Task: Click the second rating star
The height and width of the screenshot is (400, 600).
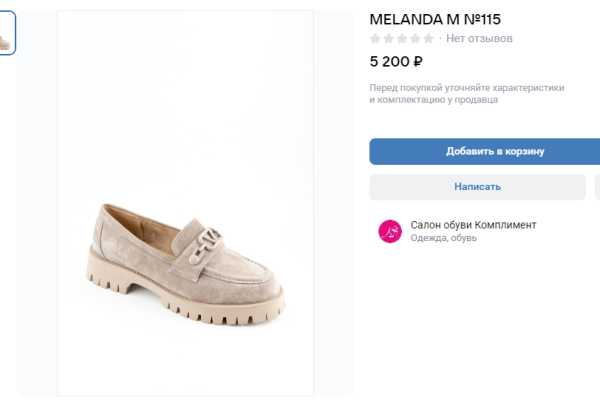Action: point(389,39)
